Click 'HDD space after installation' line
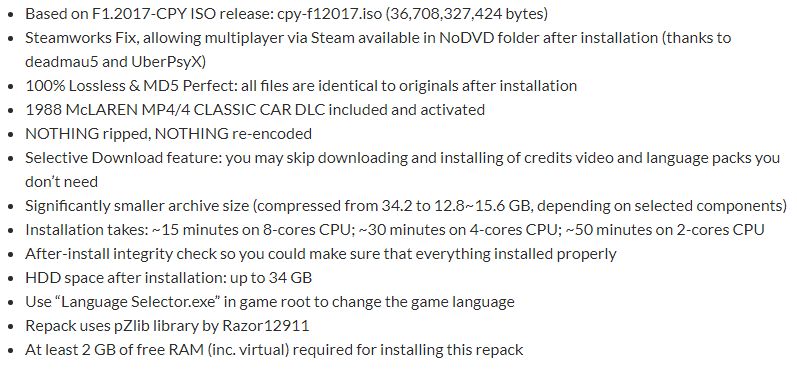The image size is (797, 371). [168, 277]
